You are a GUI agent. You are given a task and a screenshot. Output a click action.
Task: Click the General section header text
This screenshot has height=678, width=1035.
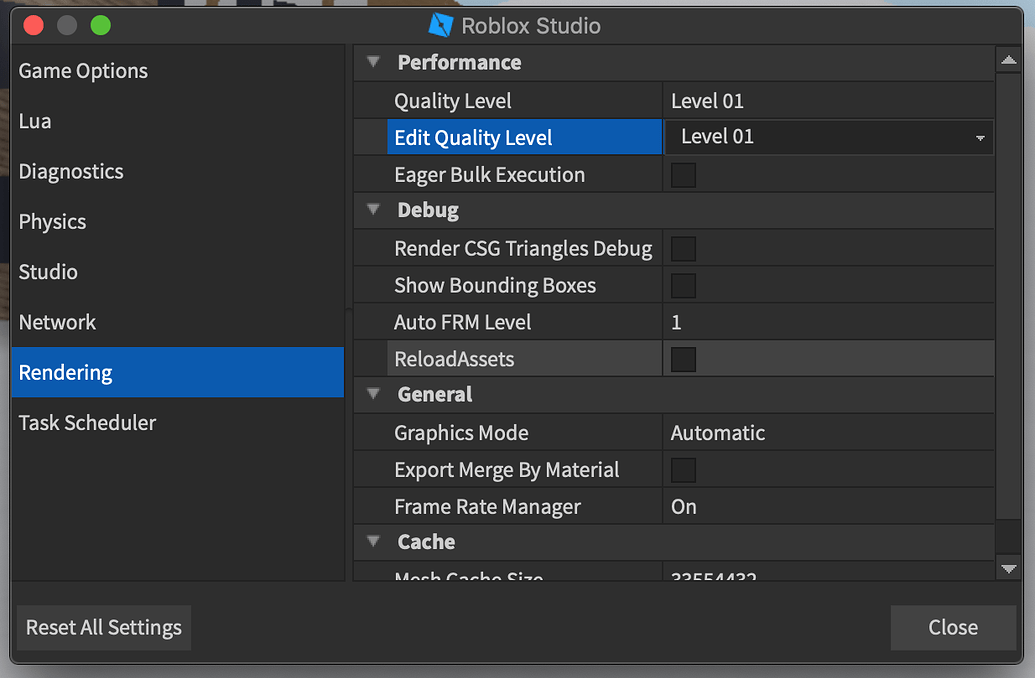point(434,394)
